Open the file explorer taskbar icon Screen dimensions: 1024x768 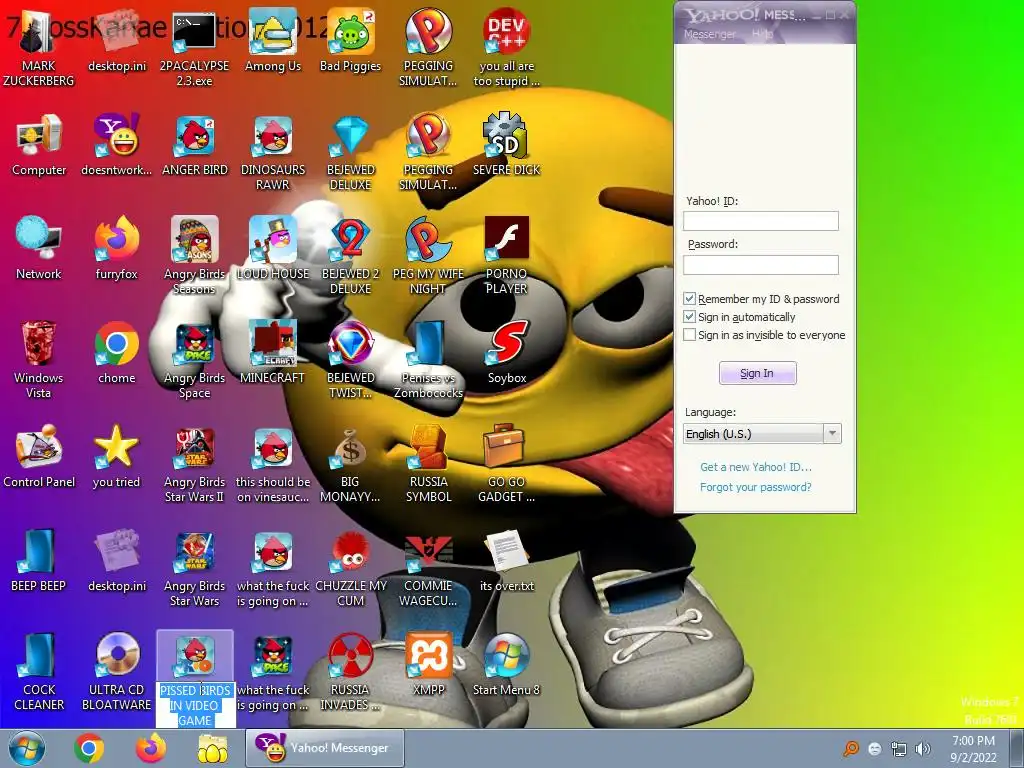(x=213, y=748)
